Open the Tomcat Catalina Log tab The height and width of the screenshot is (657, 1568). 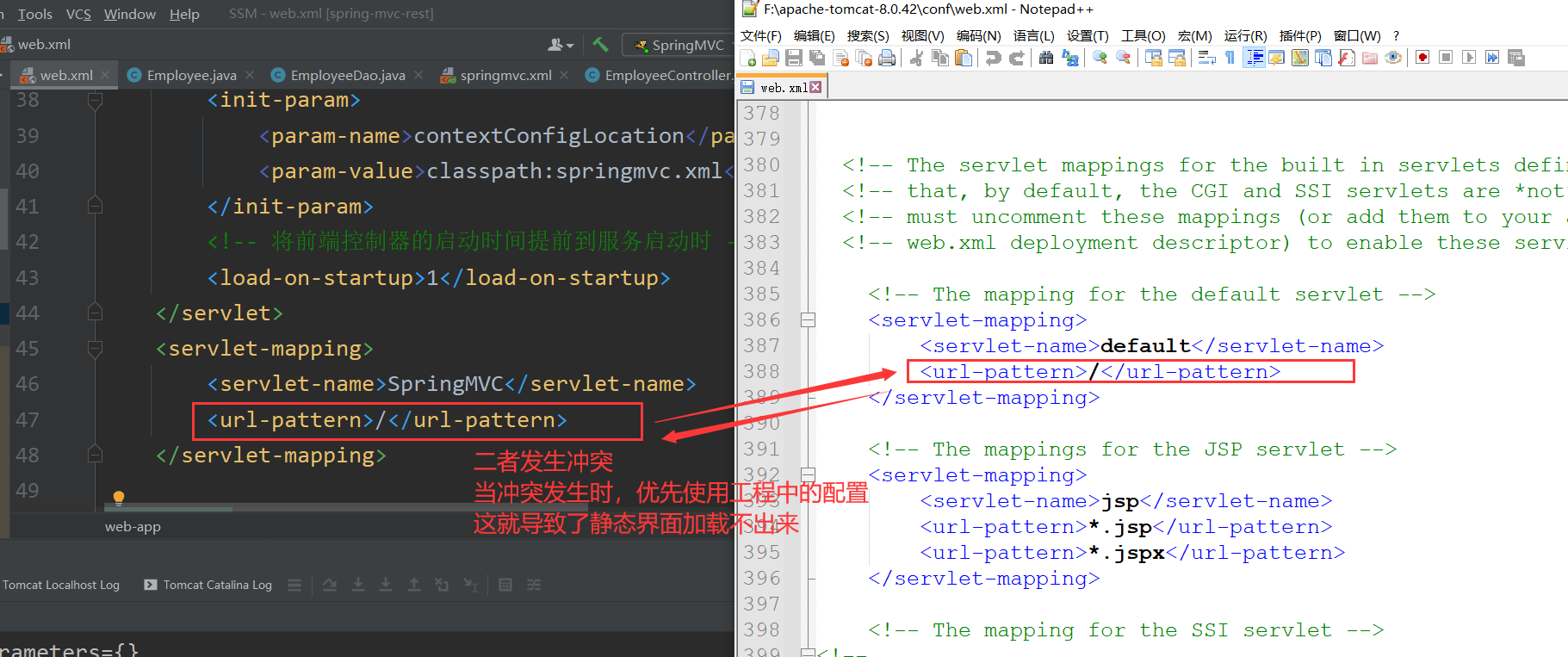pyautogui.click(x=208, y=585)
